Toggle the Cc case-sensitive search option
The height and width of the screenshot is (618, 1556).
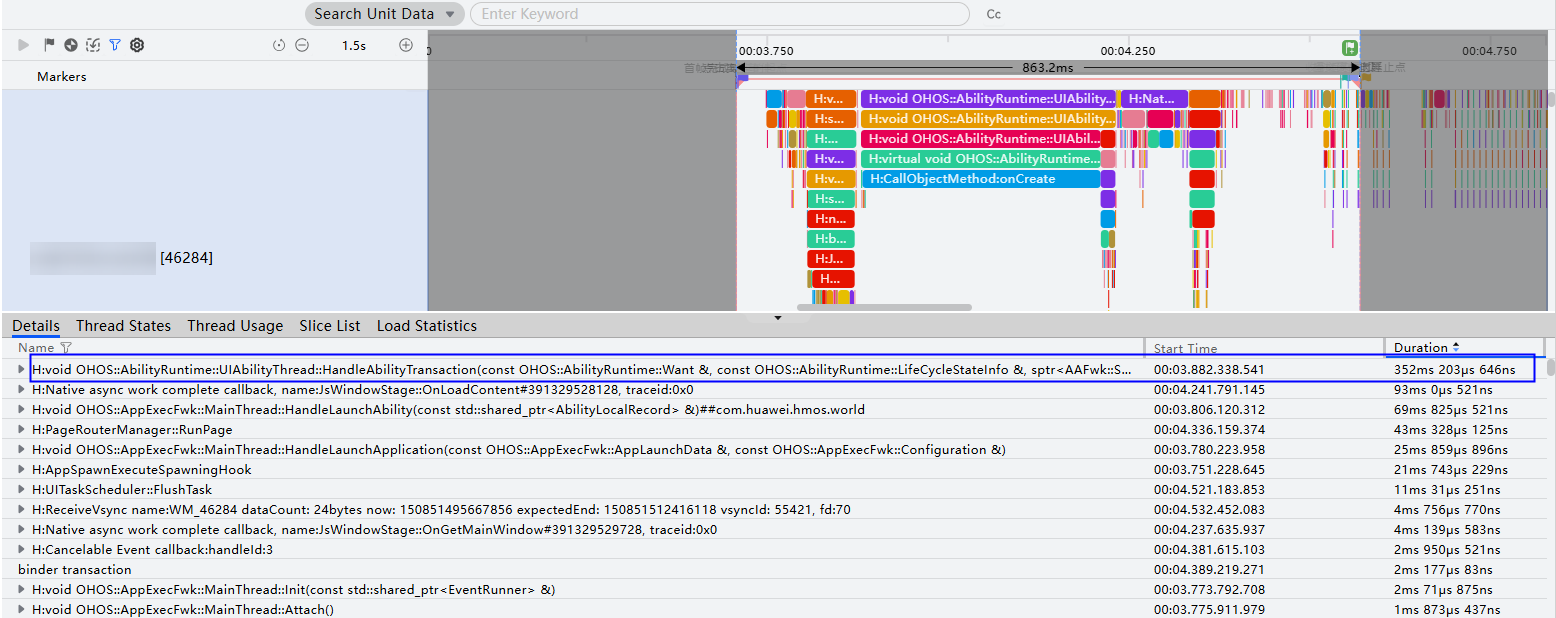point(994,14)
